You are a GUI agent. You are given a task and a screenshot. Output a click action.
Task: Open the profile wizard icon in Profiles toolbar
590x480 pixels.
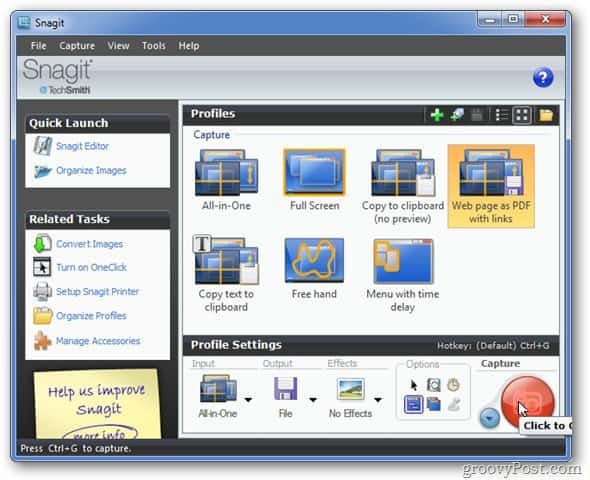457,115
